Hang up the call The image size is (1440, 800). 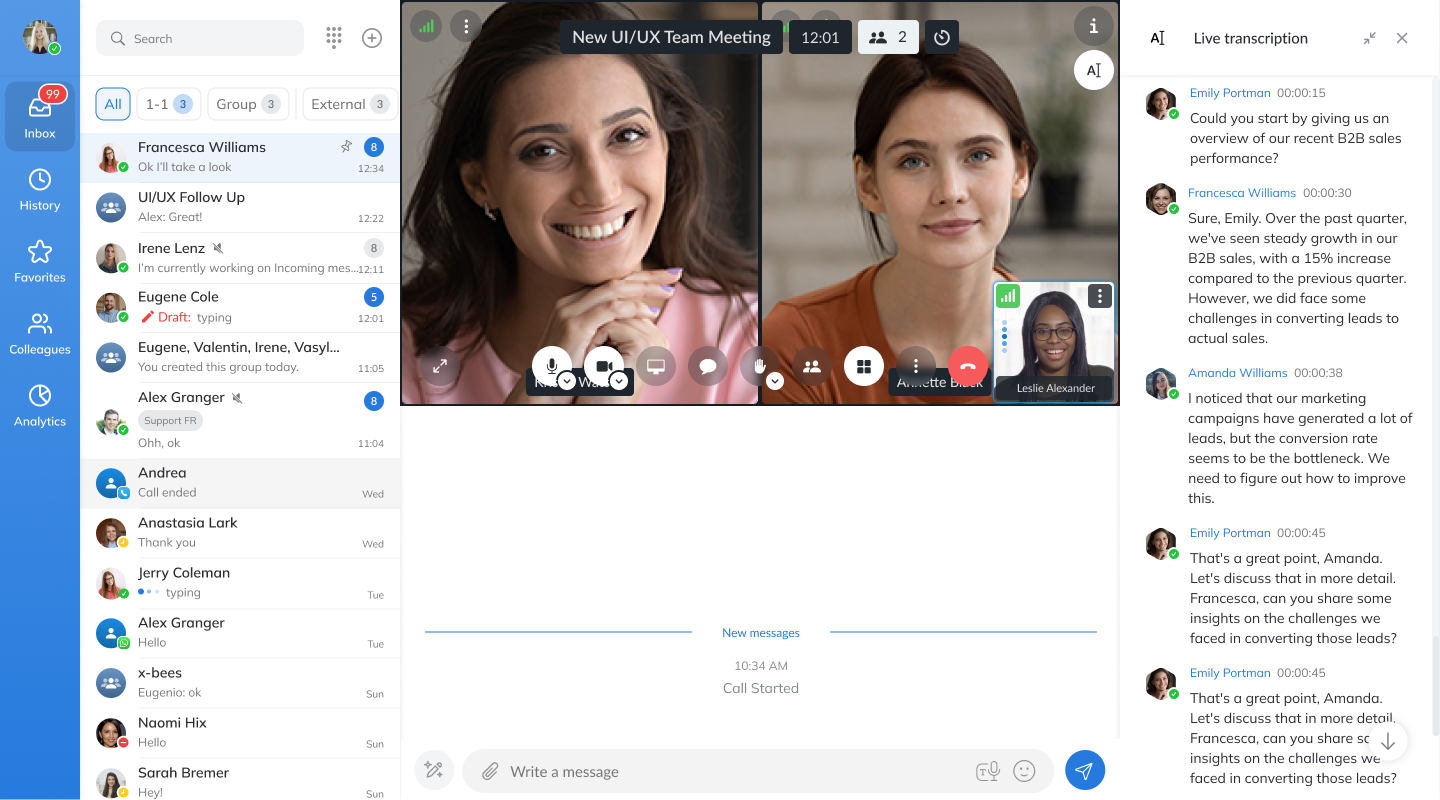click(x=967, y=366)
